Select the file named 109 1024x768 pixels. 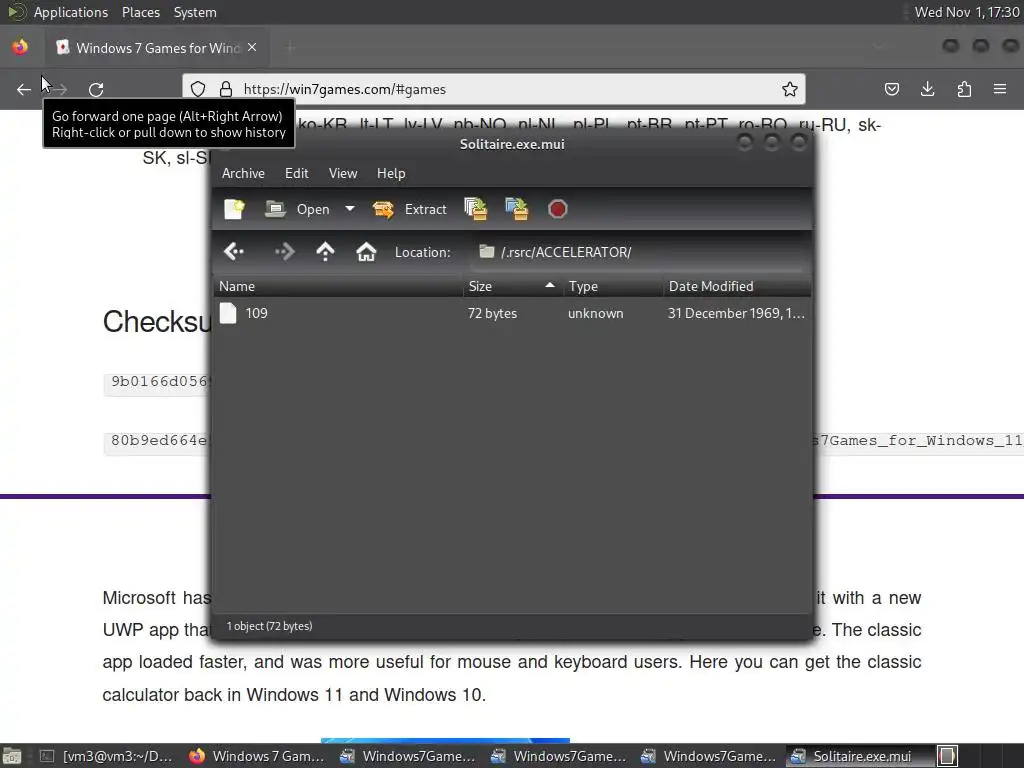[x=256, y=313]
